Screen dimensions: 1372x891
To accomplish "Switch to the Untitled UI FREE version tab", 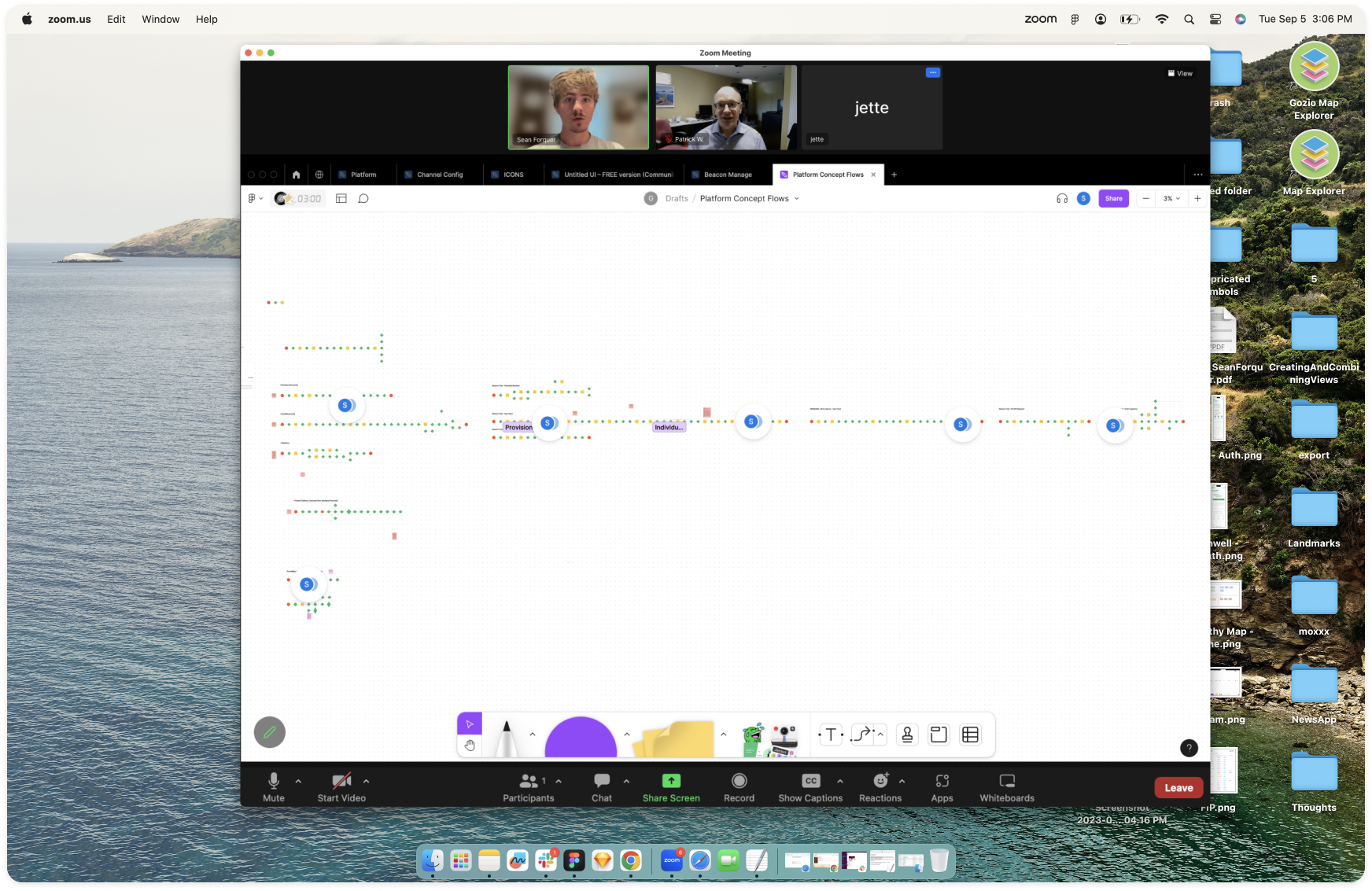I will [613, 175].
